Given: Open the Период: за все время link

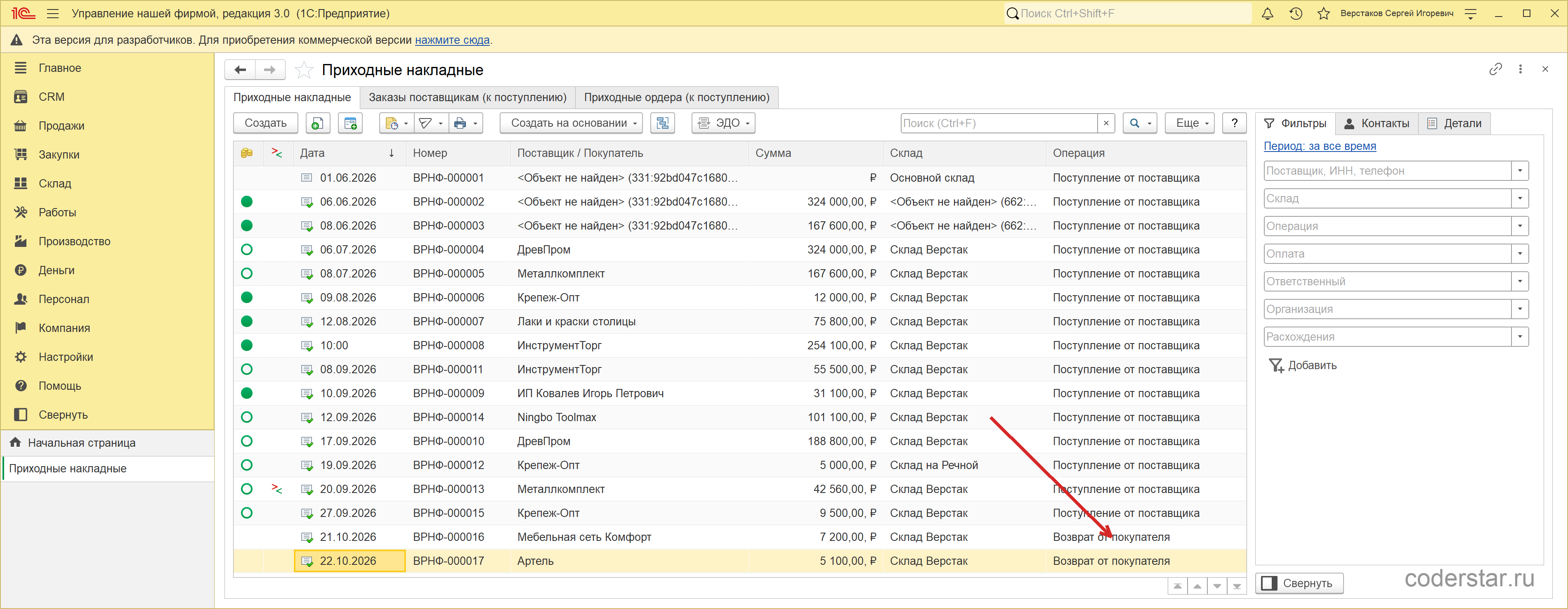Looking at the screenshot, I should (x=1320, y=146).
